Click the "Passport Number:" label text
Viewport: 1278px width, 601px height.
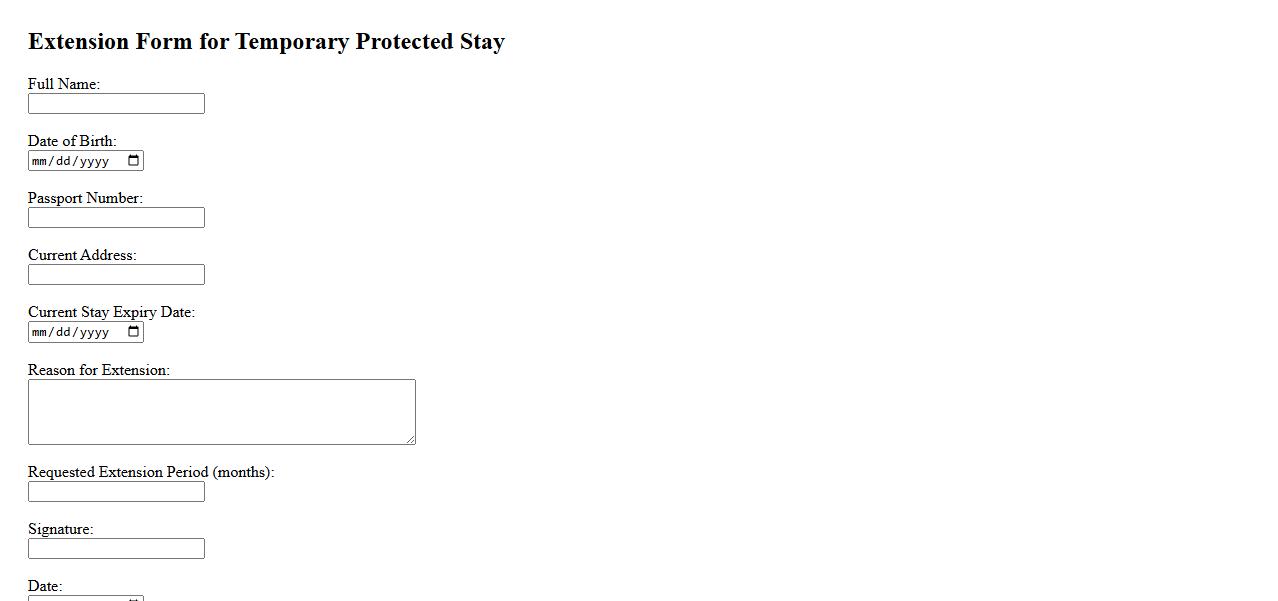coord(85,198)
